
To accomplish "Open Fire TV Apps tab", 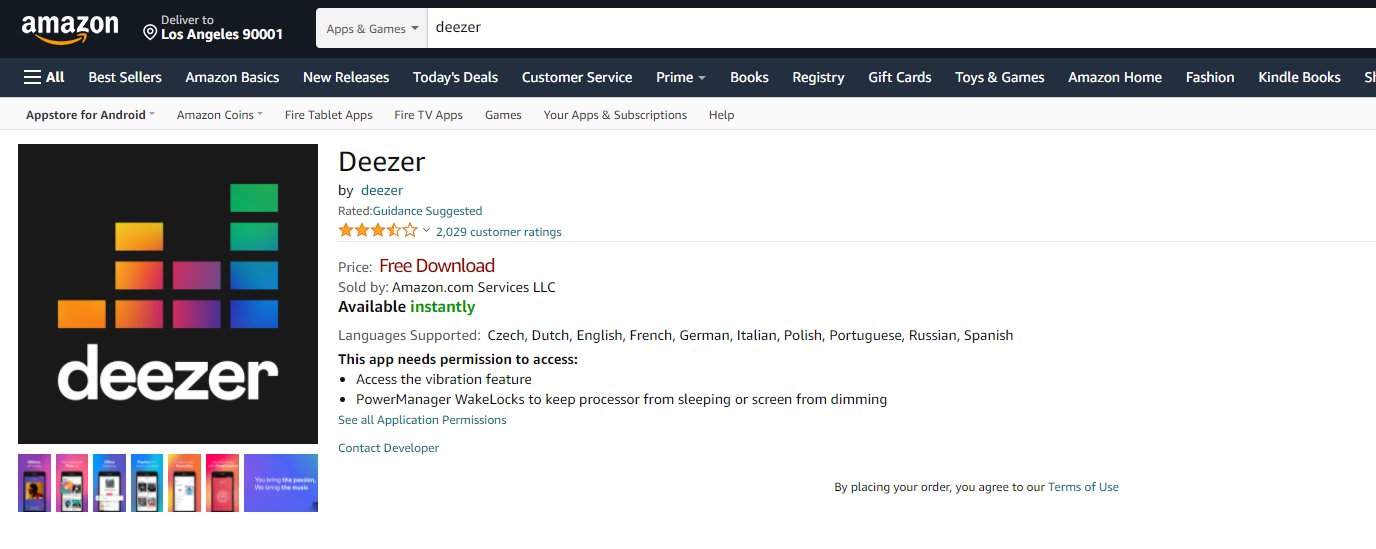I will (x=428, y=115).
